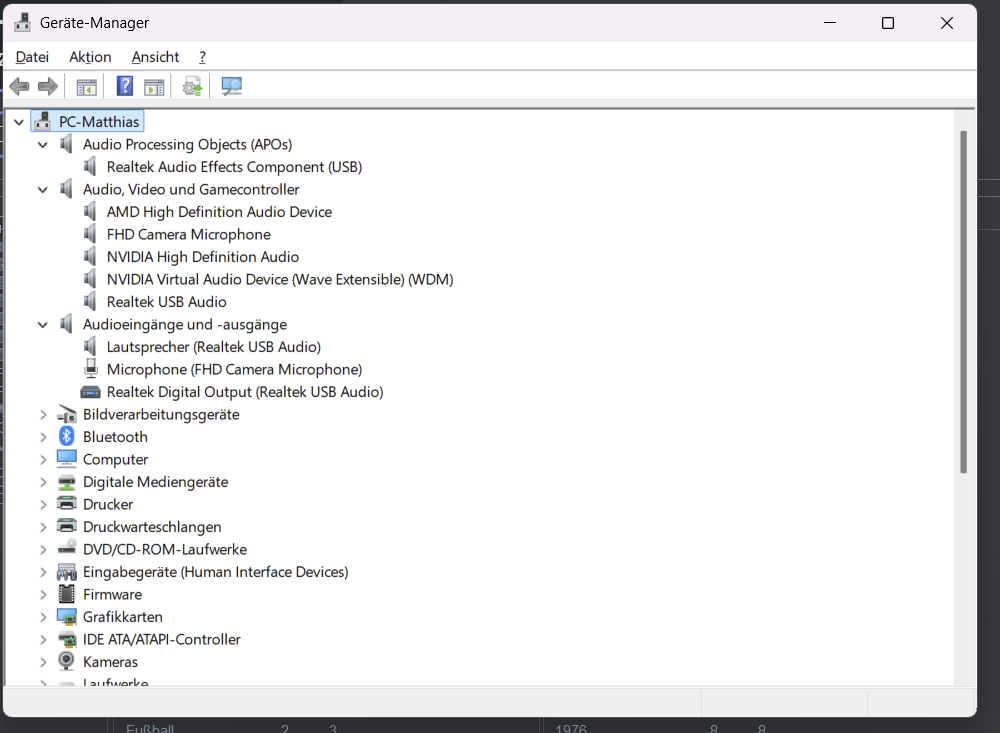This screenshot has width=1000, height=733.
Task: Click the update driver toolbar icon
Action: 193,86
